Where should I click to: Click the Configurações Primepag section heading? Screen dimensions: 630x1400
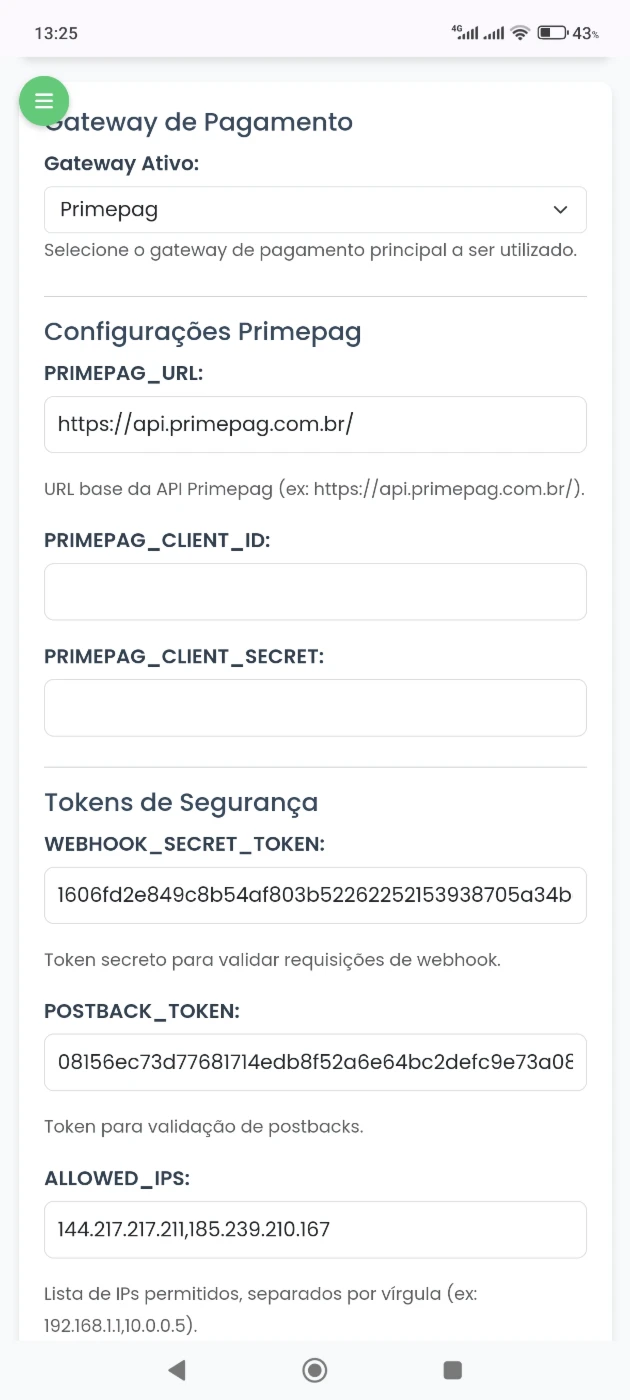click(x=203, y=332)
